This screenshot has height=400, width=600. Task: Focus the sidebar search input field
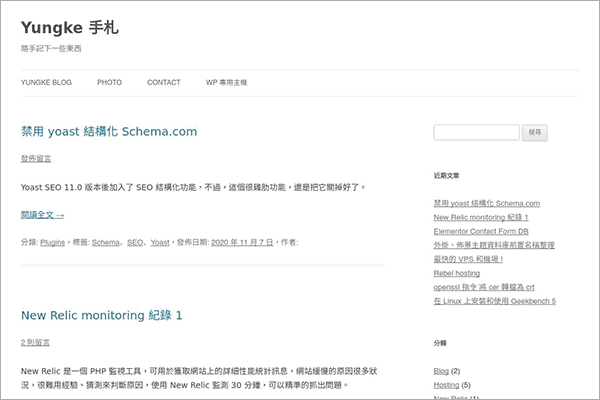pyautogui.click(x=476, y=132)
